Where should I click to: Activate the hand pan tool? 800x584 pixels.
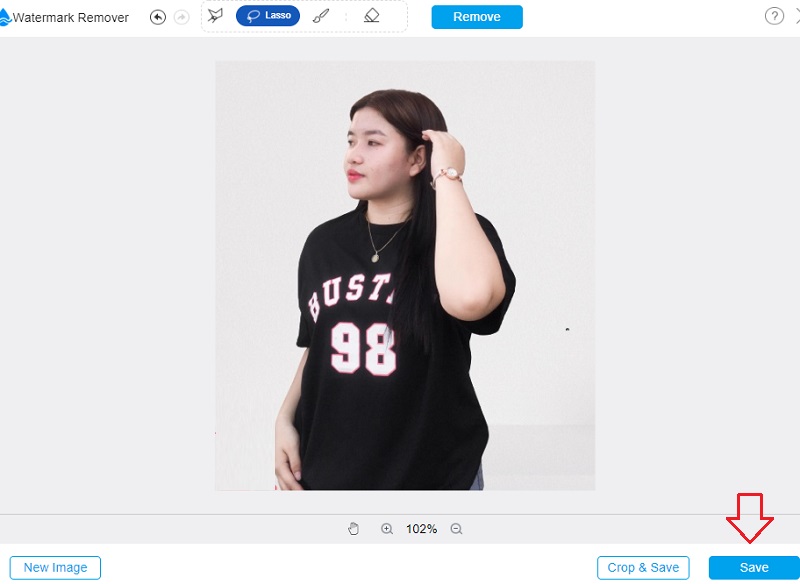tap(353, 529)
